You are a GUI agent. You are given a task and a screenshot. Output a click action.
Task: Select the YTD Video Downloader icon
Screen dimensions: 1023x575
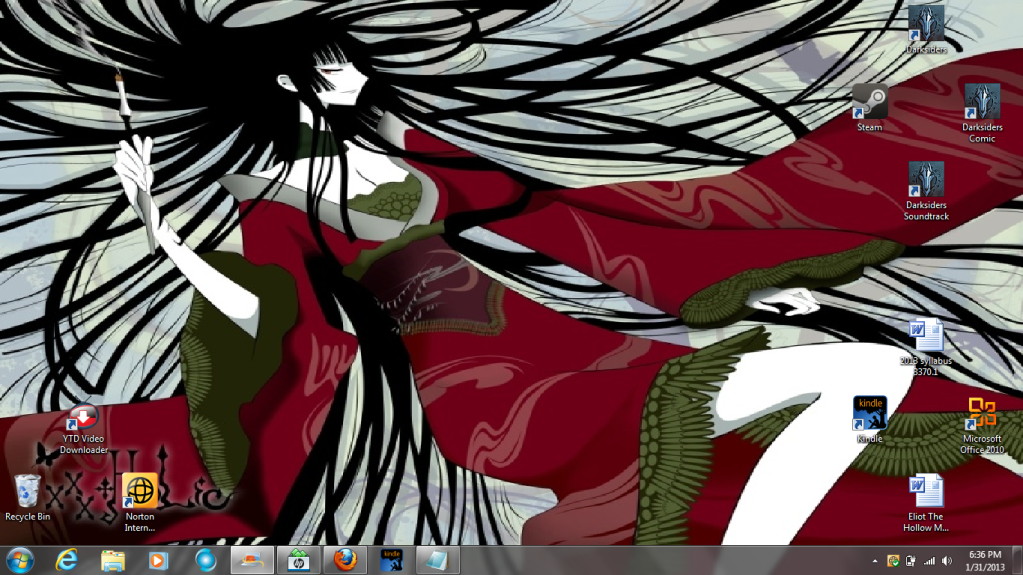83,421
